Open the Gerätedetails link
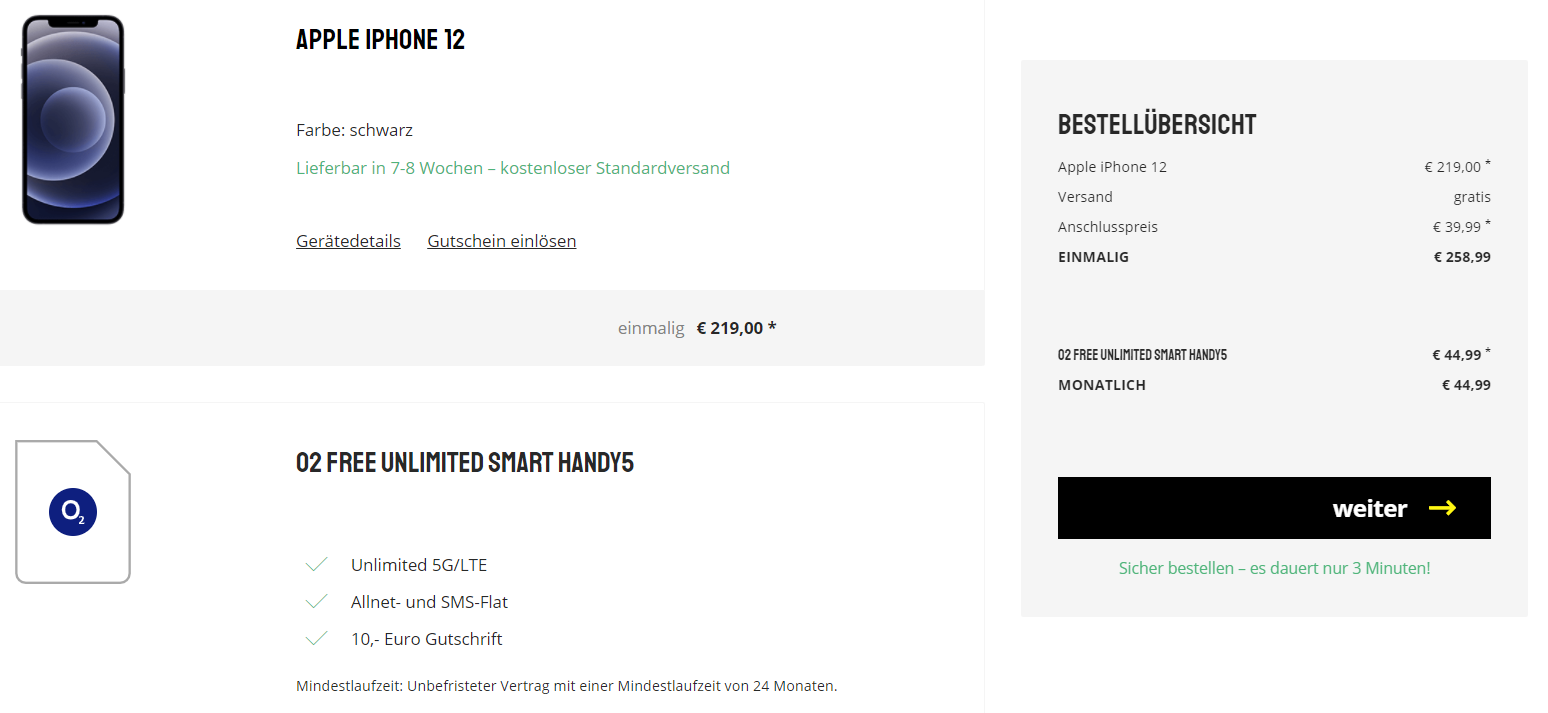The width and height of the screenshot is (1548, 713). coord(348,241)
